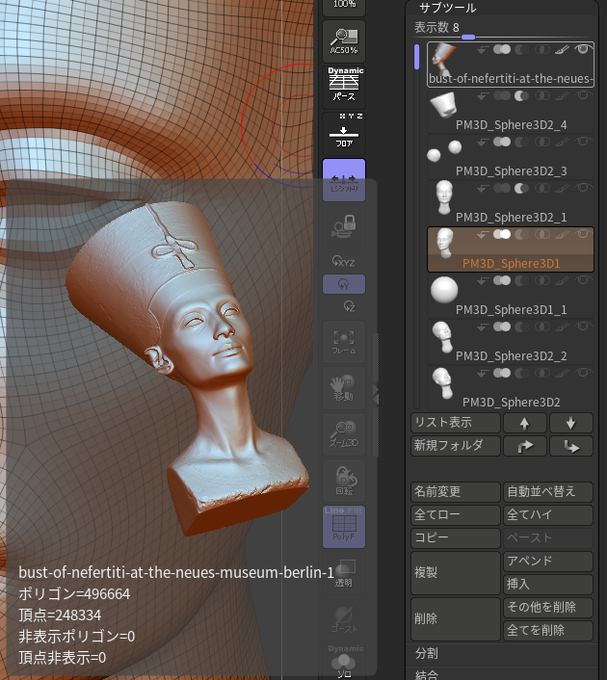Click the camera lock icon
Image resolution: width=607 pixels, height=680 pixels.
[x=344, y=226]
